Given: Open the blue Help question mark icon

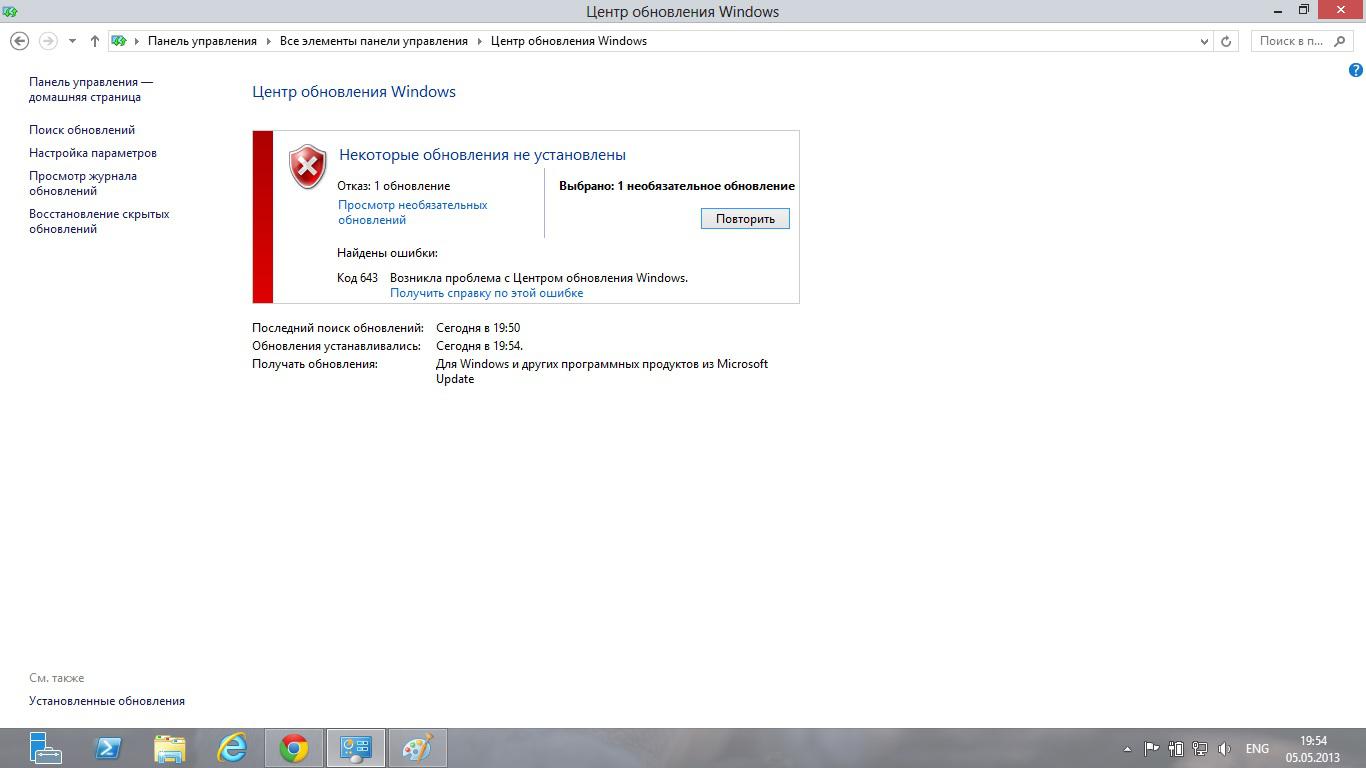Looking at the screenshot, I should point(1356,70).
